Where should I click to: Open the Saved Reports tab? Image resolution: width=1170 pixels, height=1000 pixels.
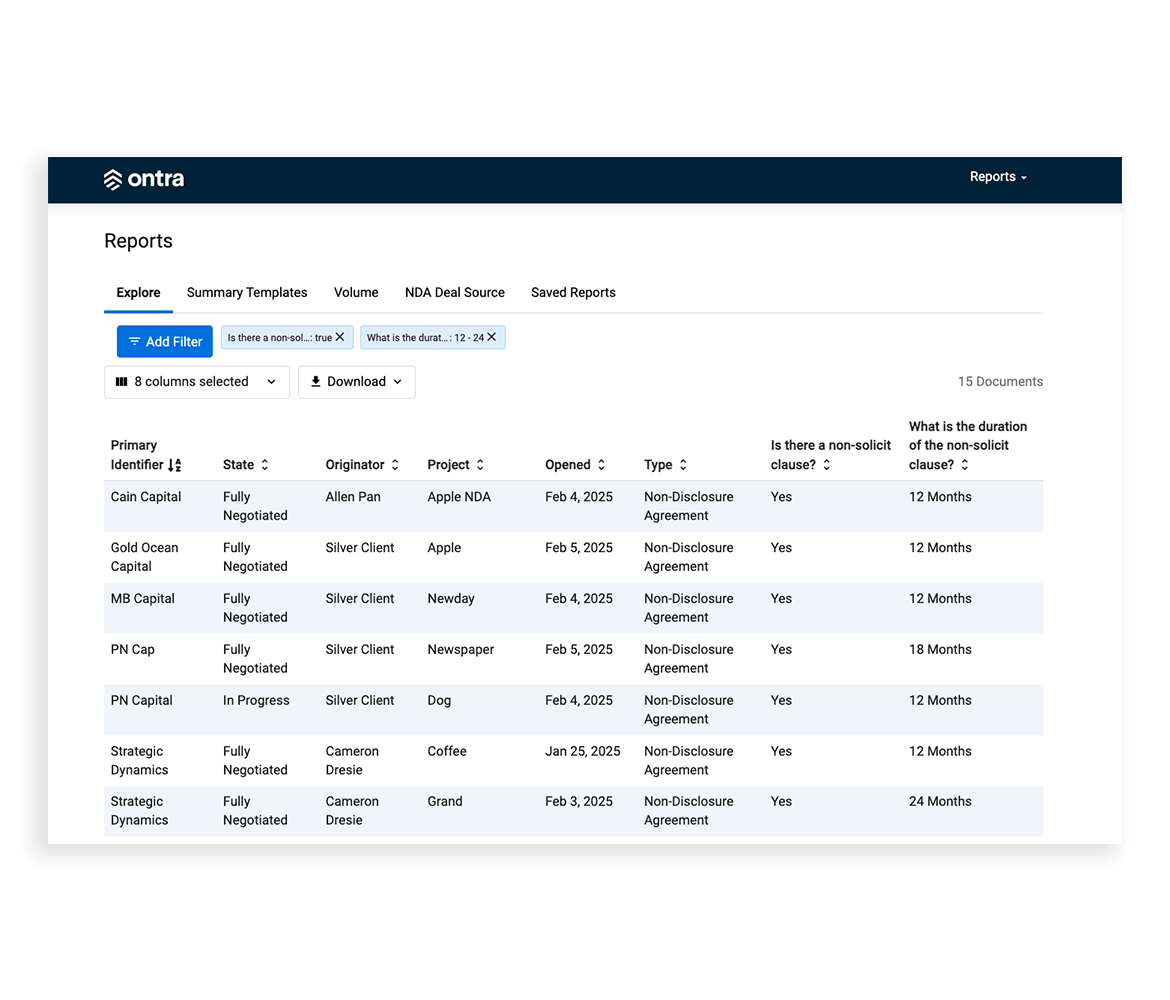click(573, 292)
